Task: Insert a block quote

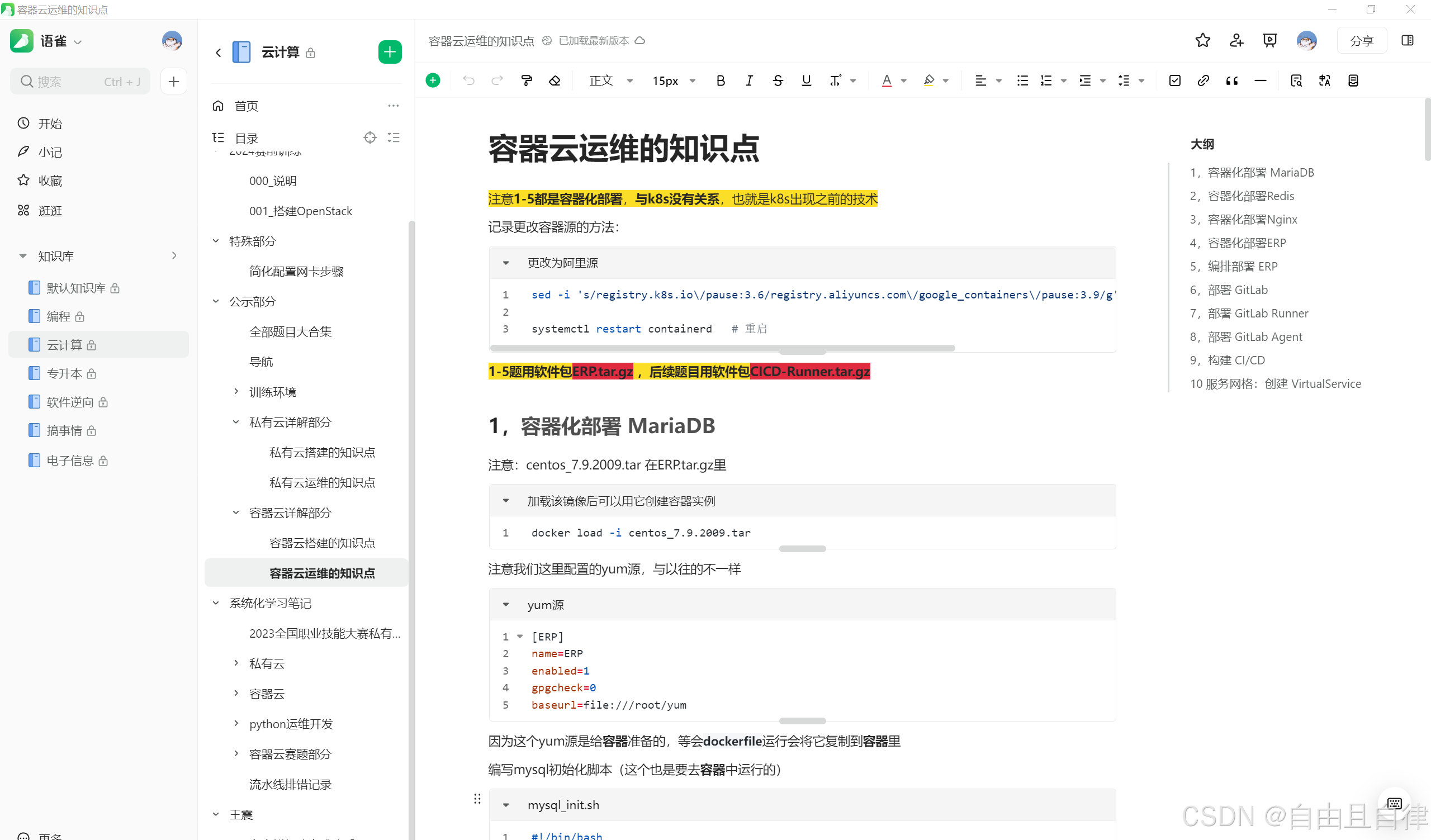Action: (x=1231, y=80)
